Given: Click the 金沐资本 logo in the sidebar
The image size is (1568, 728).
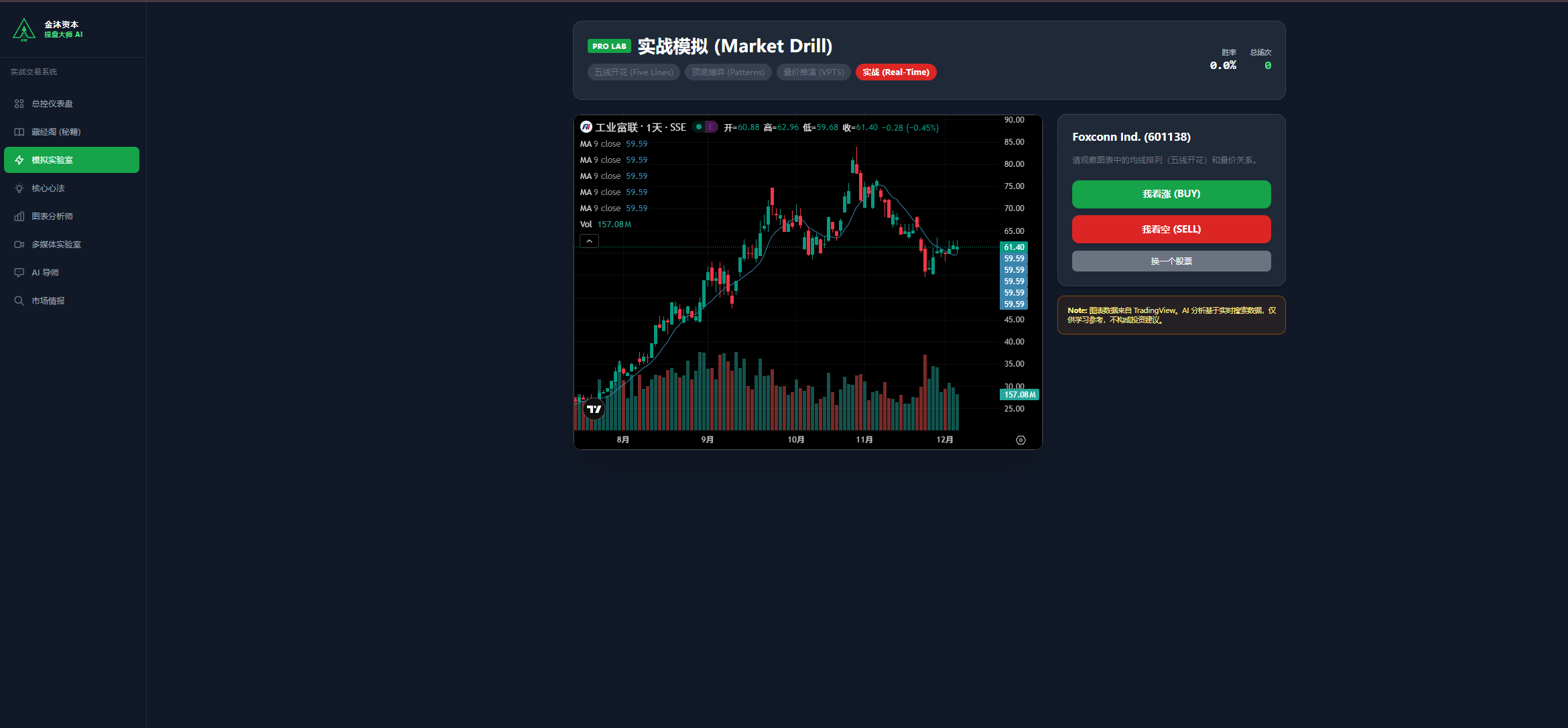Looking at the screenshot, I should click(24, 28).
